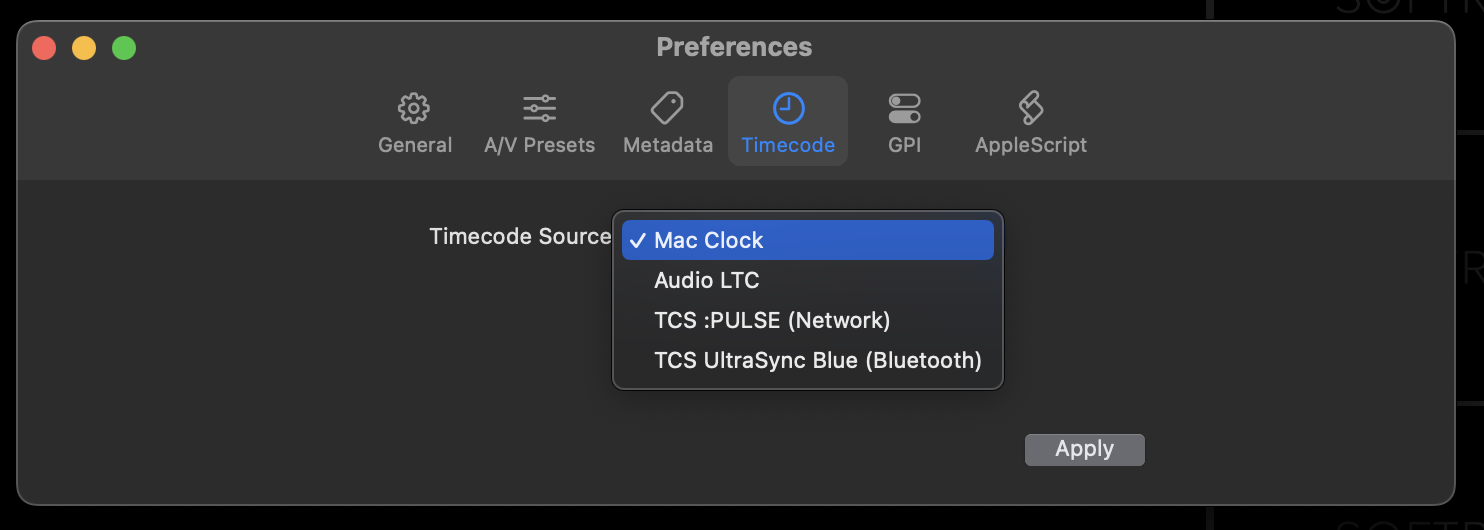Minimize Preferences using the yellow button

(84, 47)
